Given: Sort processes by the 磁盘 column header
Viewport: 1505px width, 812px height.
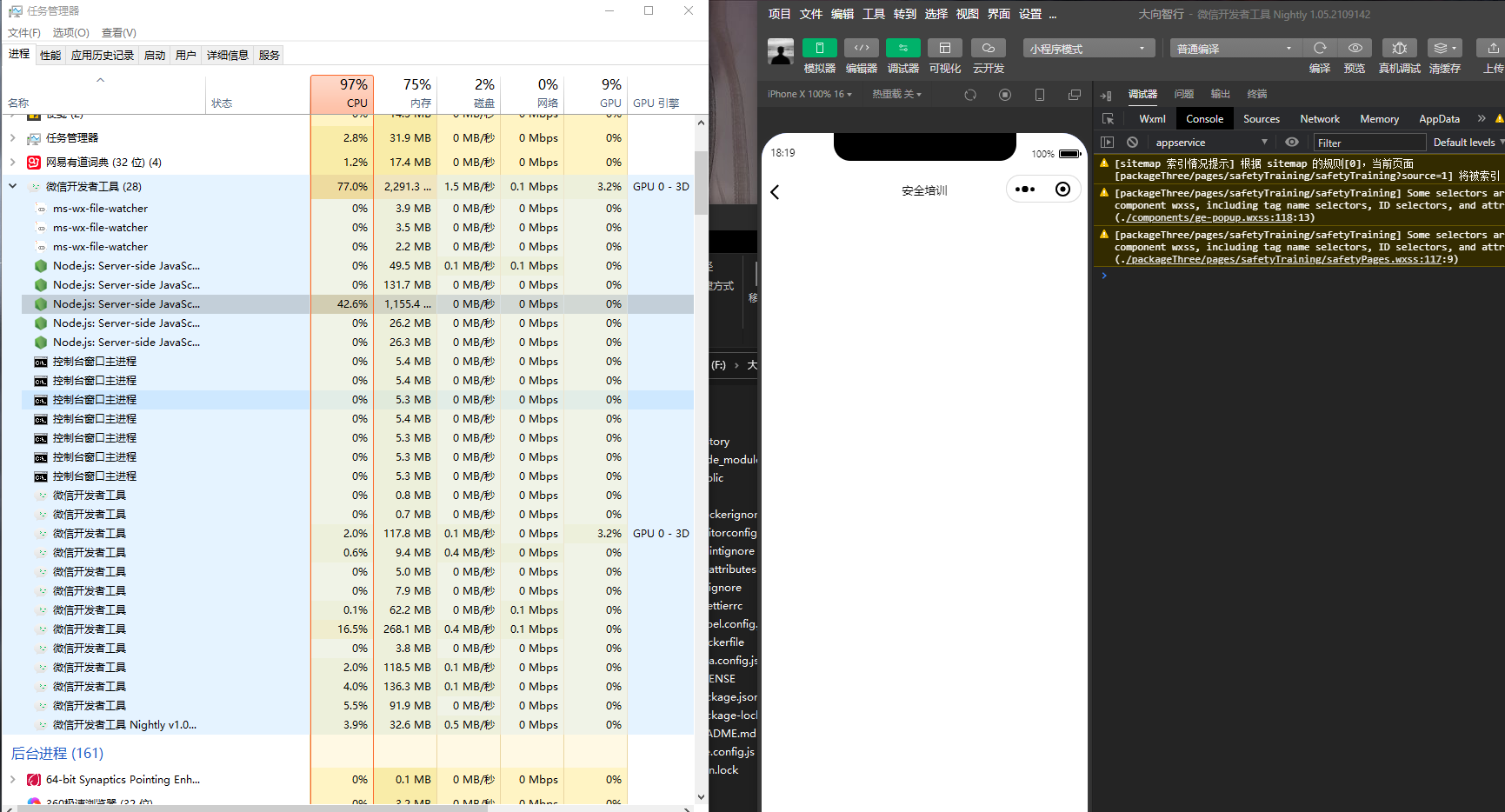Looking at the screenshot, I should (469, 94).
